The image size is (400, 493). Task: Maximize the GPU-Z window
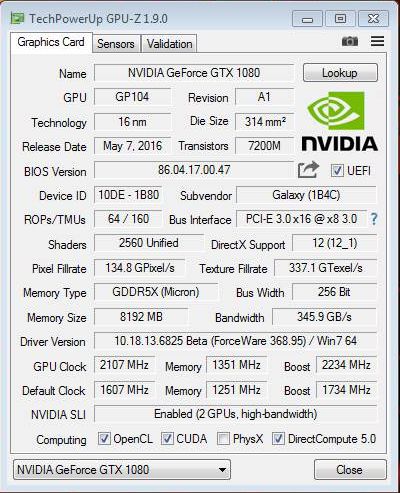pos(340,18)
